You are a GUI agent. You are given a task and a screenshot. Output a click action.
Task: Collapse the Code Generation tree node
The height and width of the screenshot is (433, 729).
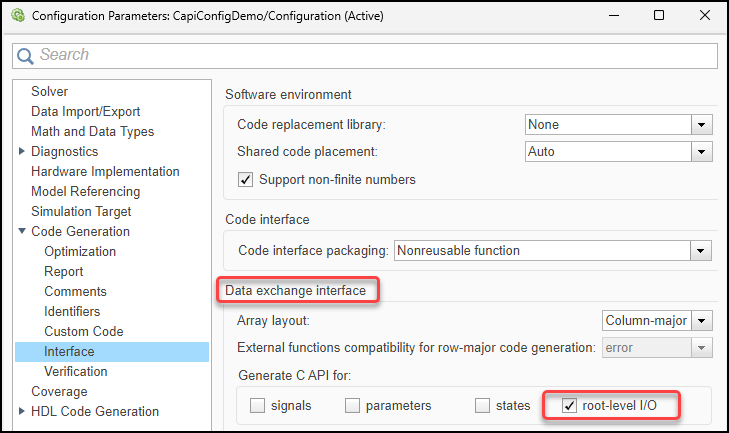[22, 232]
